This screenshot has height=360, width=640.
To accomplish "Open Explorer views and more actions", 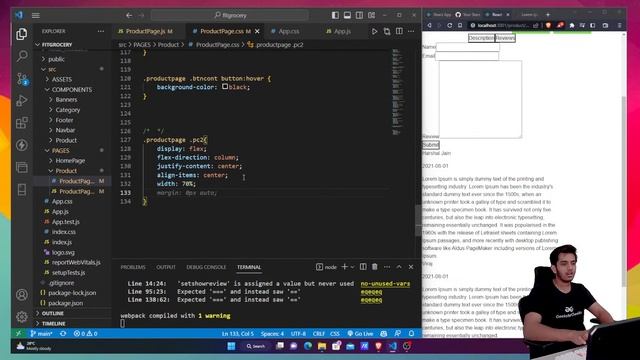I will (x=101, y=31).
